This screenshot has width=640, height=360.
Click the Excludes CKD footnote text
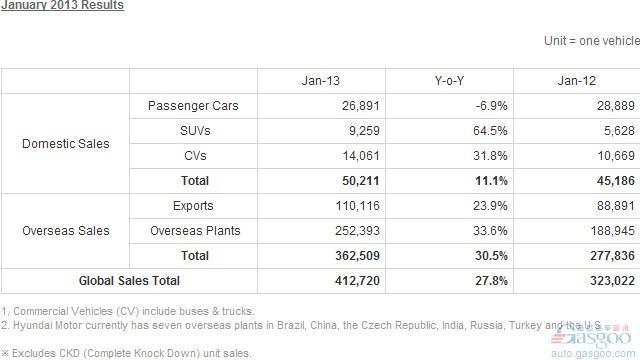pos(126,353)
